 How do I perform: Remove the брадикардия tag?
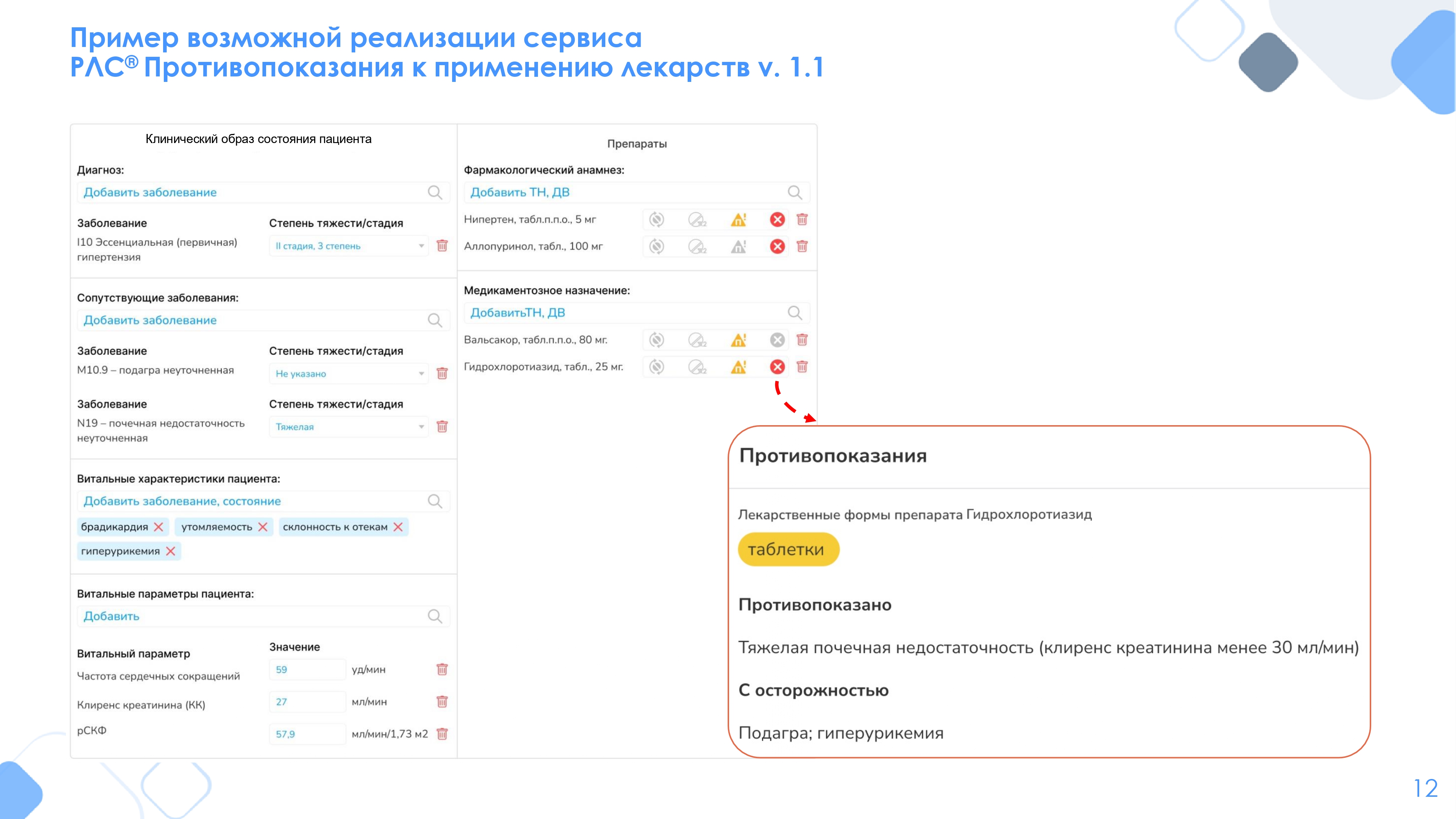point(158,527)
